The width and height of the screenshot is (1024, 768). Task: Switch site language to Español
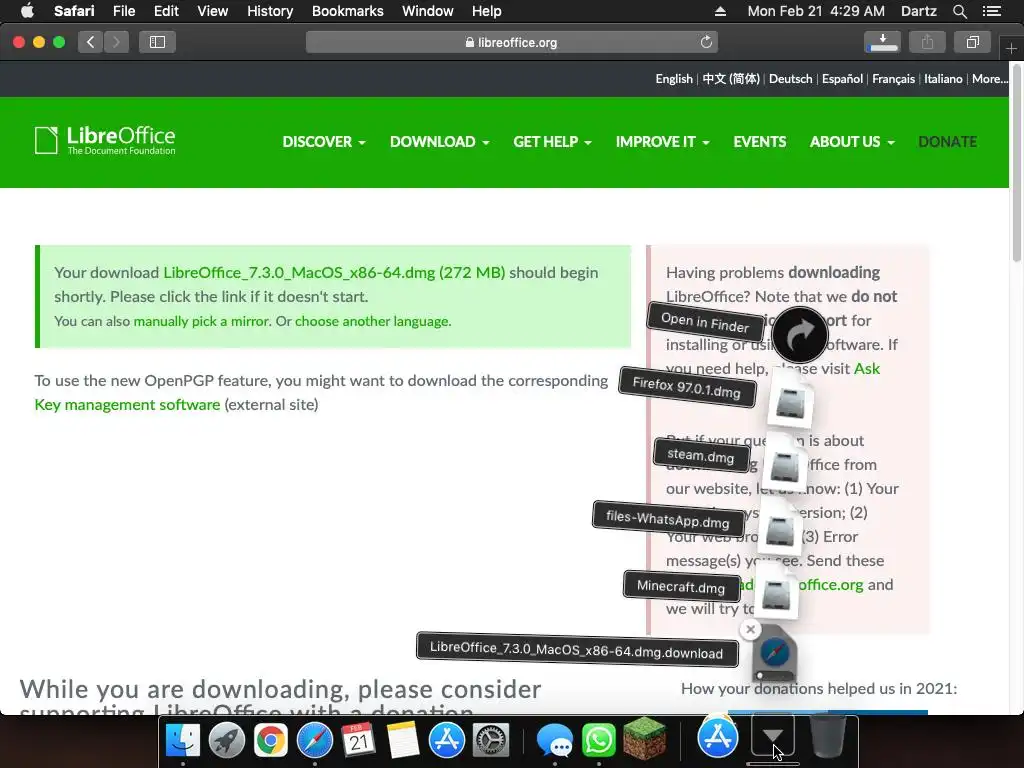point(842,78)
